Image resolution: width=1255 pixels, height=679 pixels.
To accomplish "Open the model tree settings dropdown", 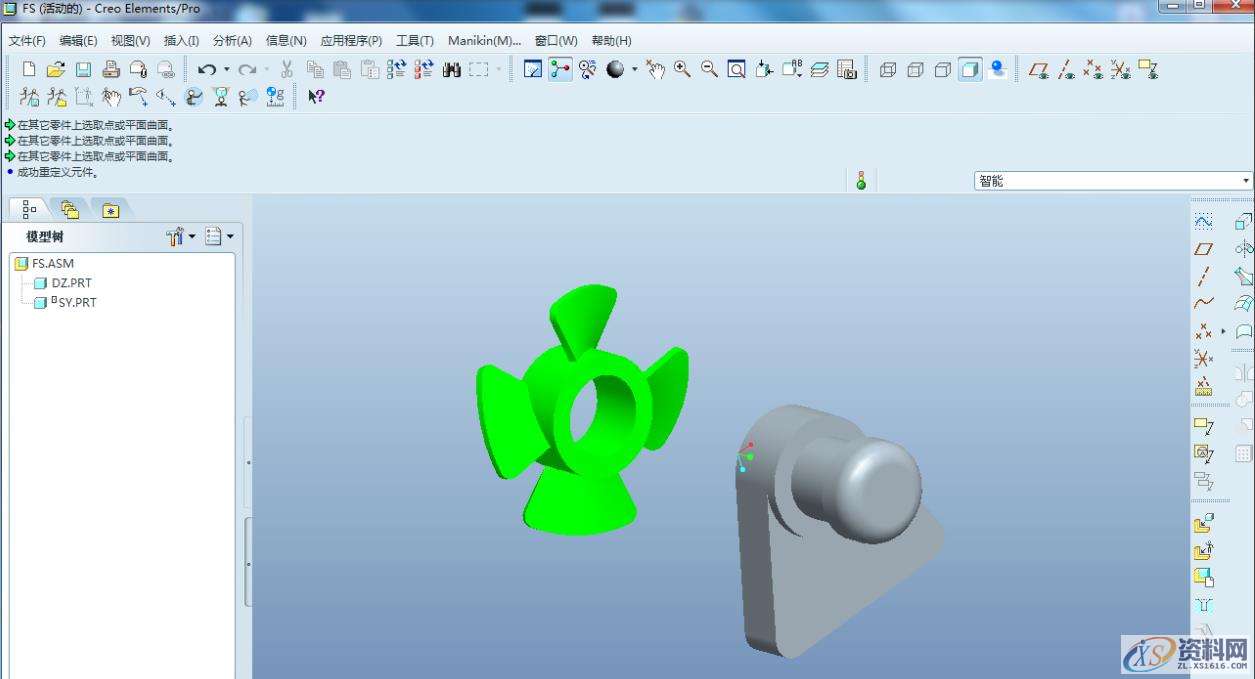I will click(x=181, y=237).
